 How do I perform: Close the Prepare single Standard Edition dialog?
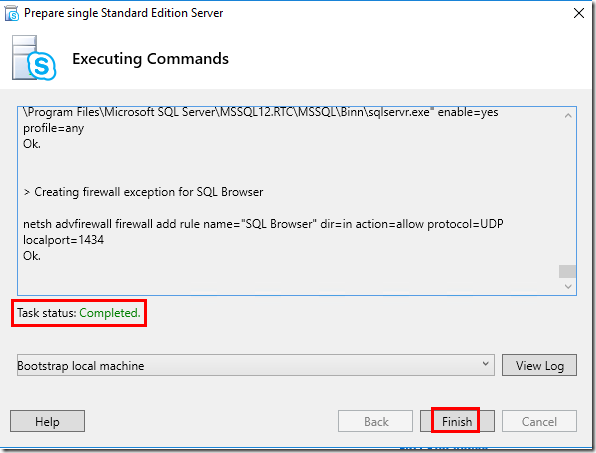pyautogui.click(x=579, y=13)
